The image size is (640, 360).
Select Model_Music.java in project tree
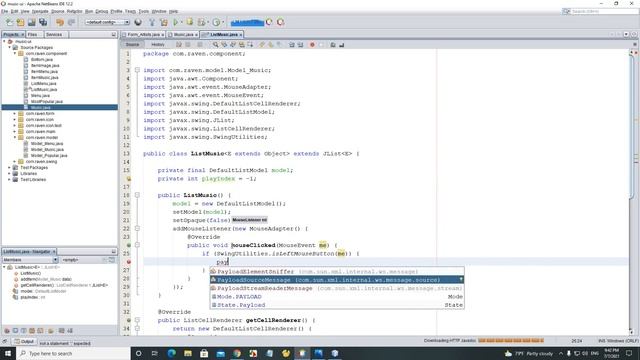click(x=47, y=149)
